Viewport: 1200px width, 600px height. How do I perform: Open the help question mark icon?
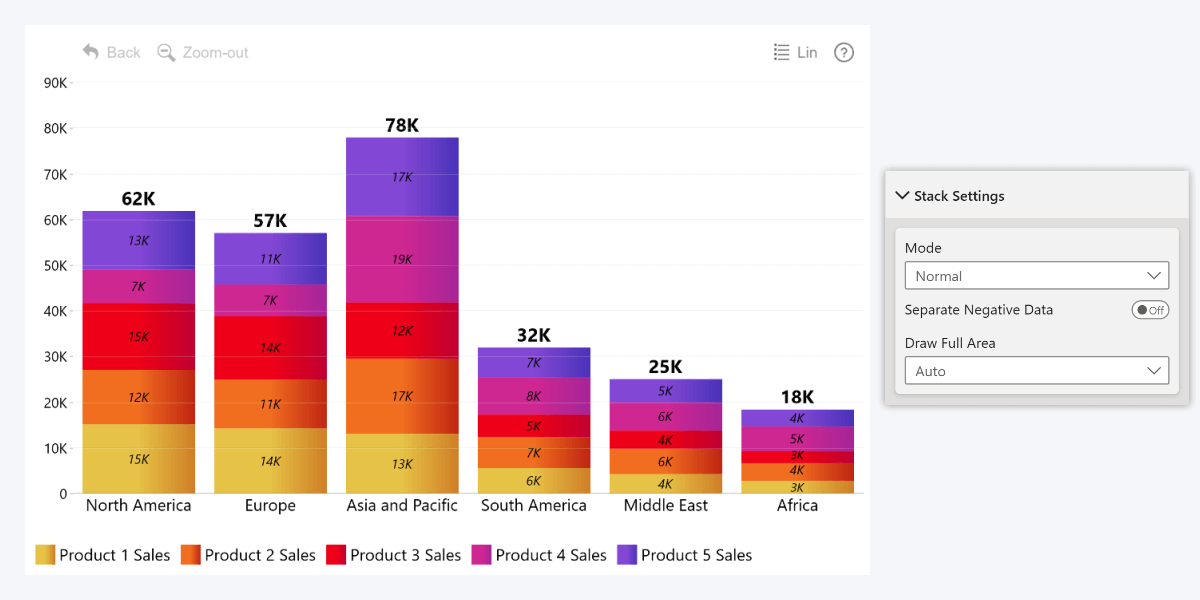[x=844, y=53]
